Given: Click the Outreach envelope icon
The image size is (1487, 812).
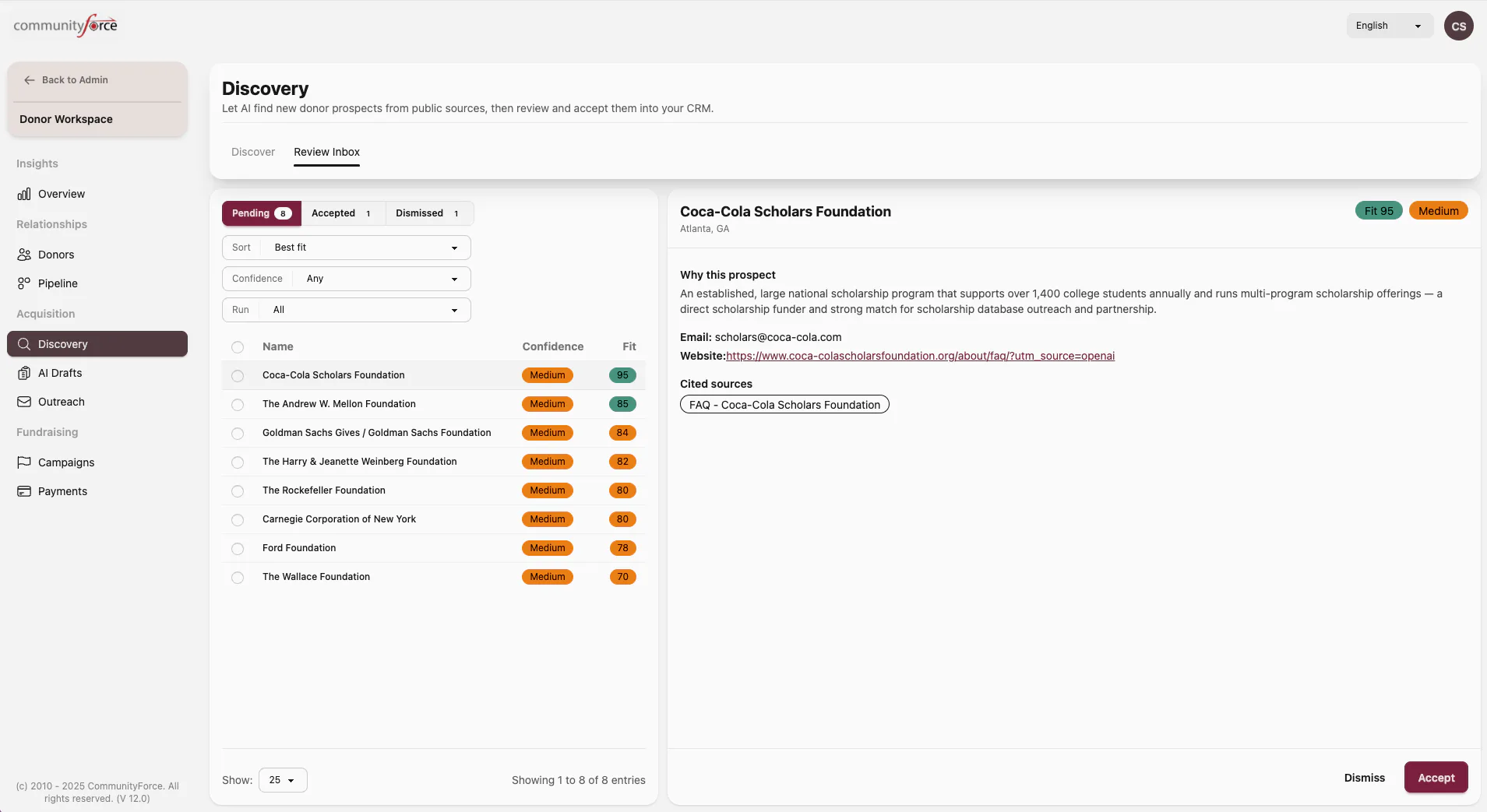Looking at the screenshot, I should [24, 402].
